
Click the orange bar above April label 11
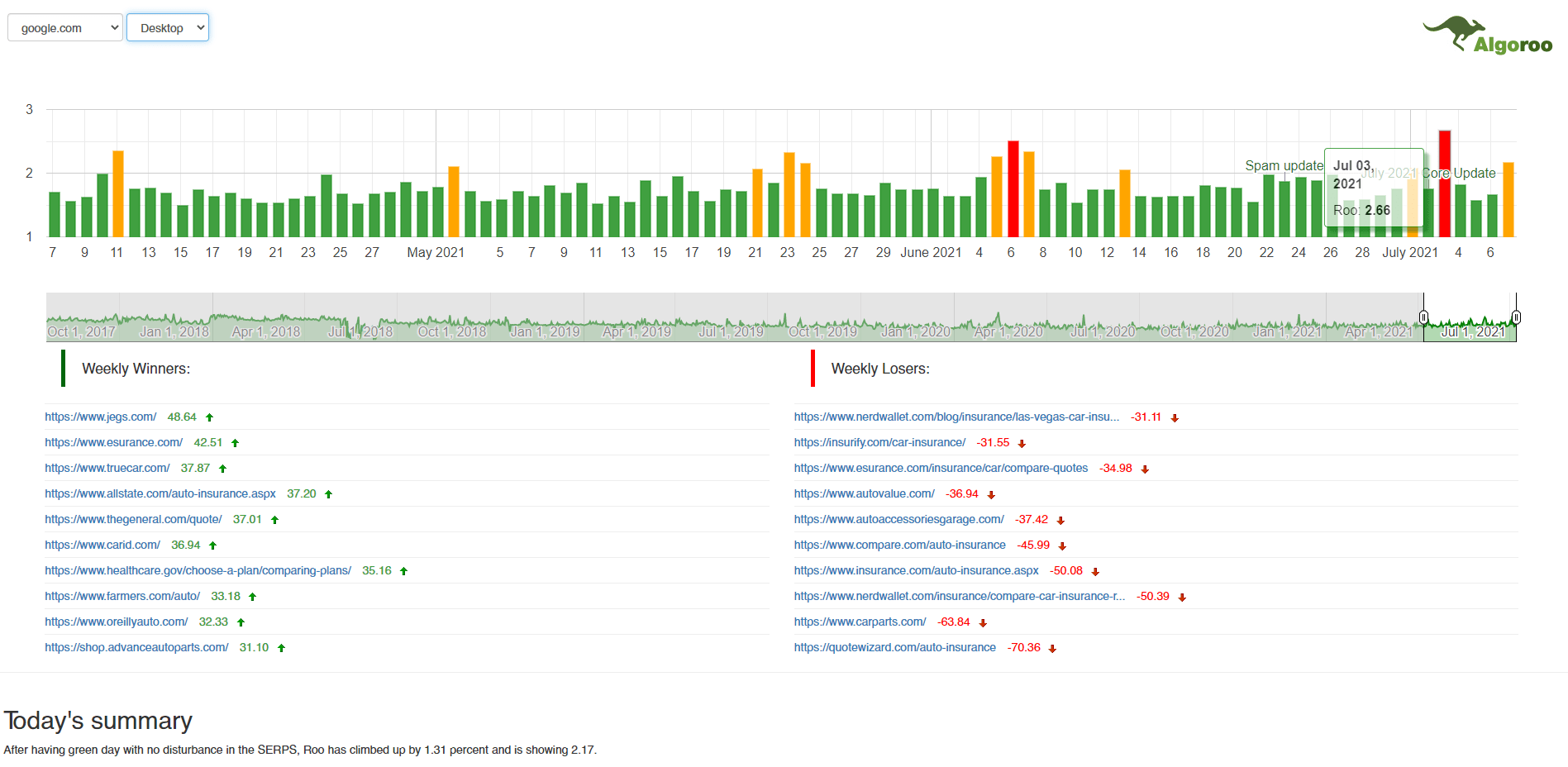click(118, 194)
